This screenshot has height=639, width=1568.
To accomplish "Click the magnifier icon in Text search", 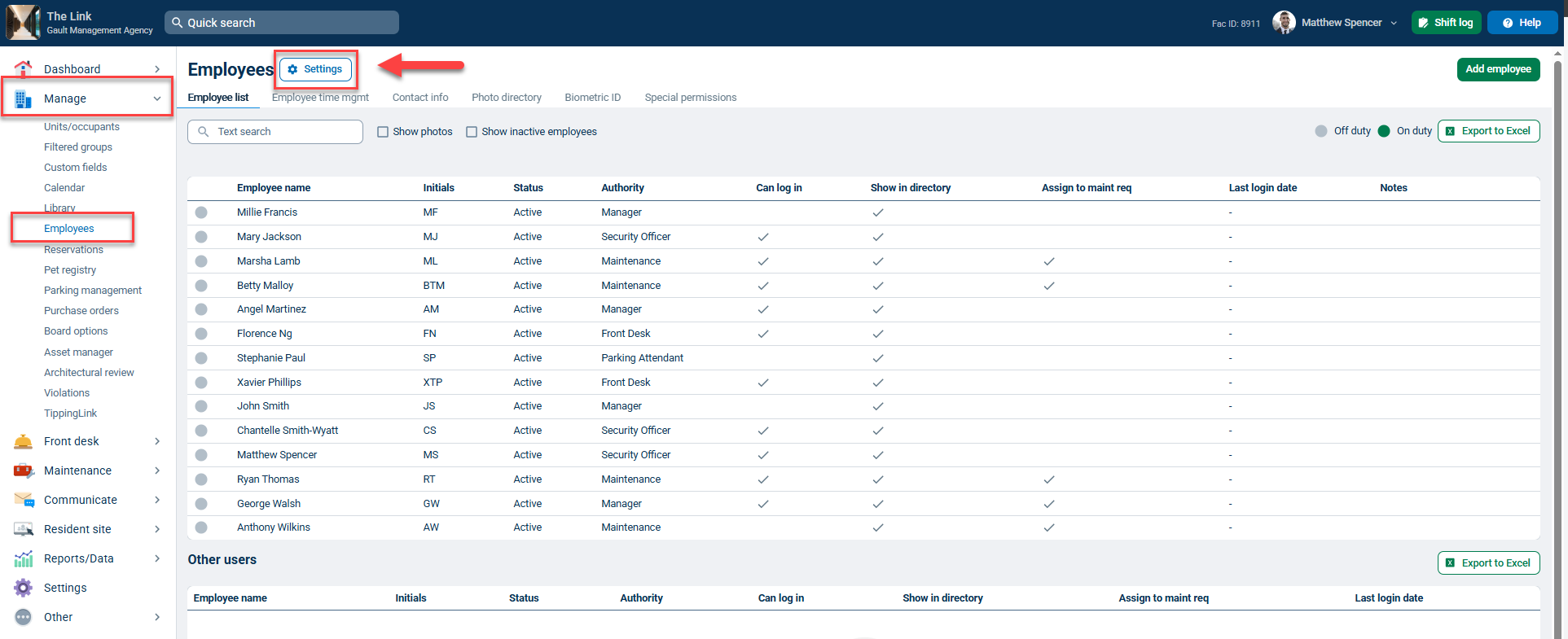I will coord(204,132).
